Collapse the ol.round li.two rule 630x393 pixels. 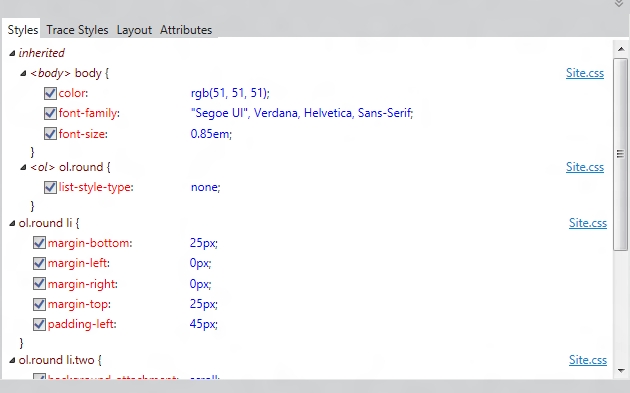[12, 360]
